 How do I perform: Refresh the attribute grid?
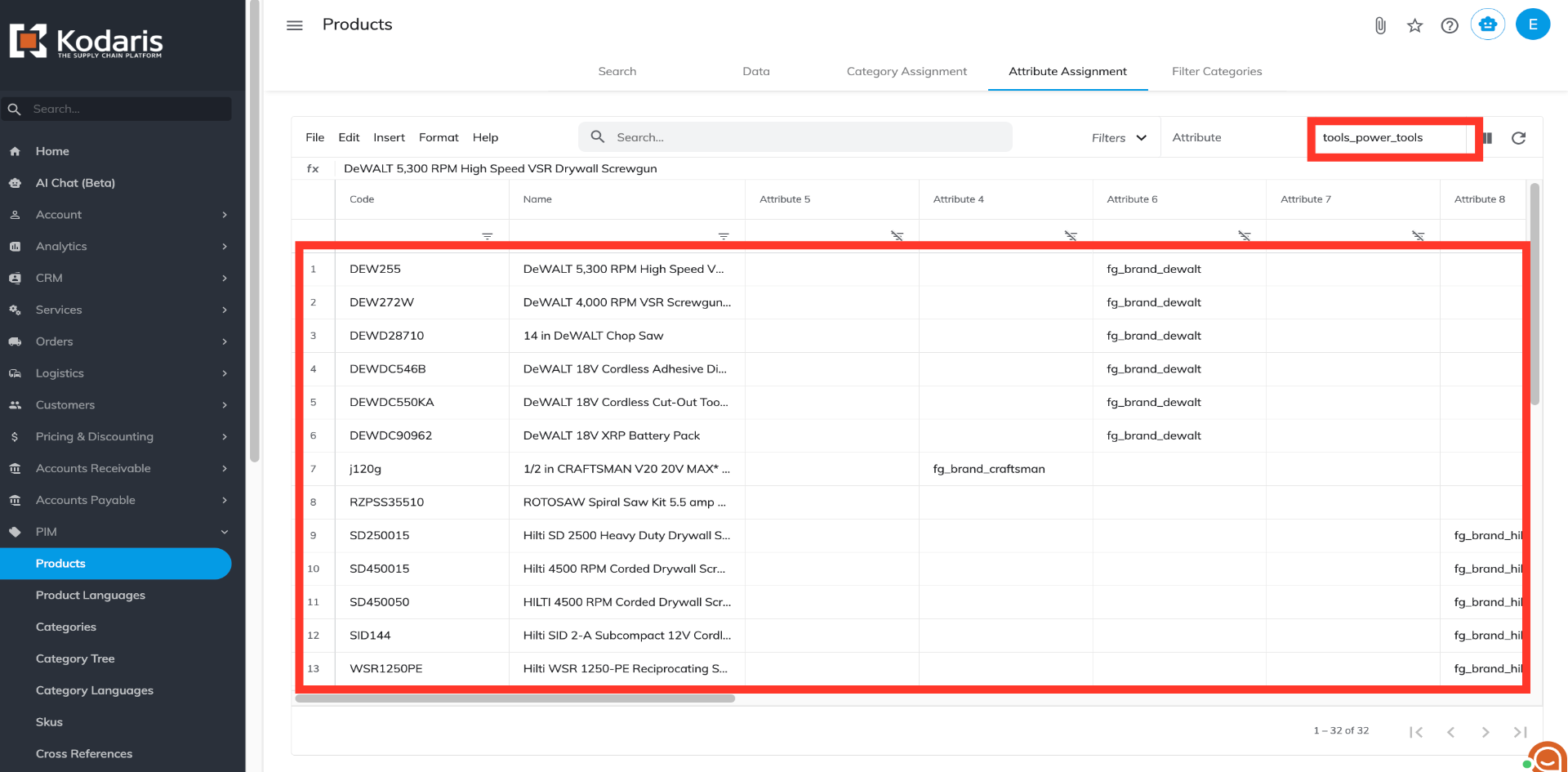point(1518,138)
